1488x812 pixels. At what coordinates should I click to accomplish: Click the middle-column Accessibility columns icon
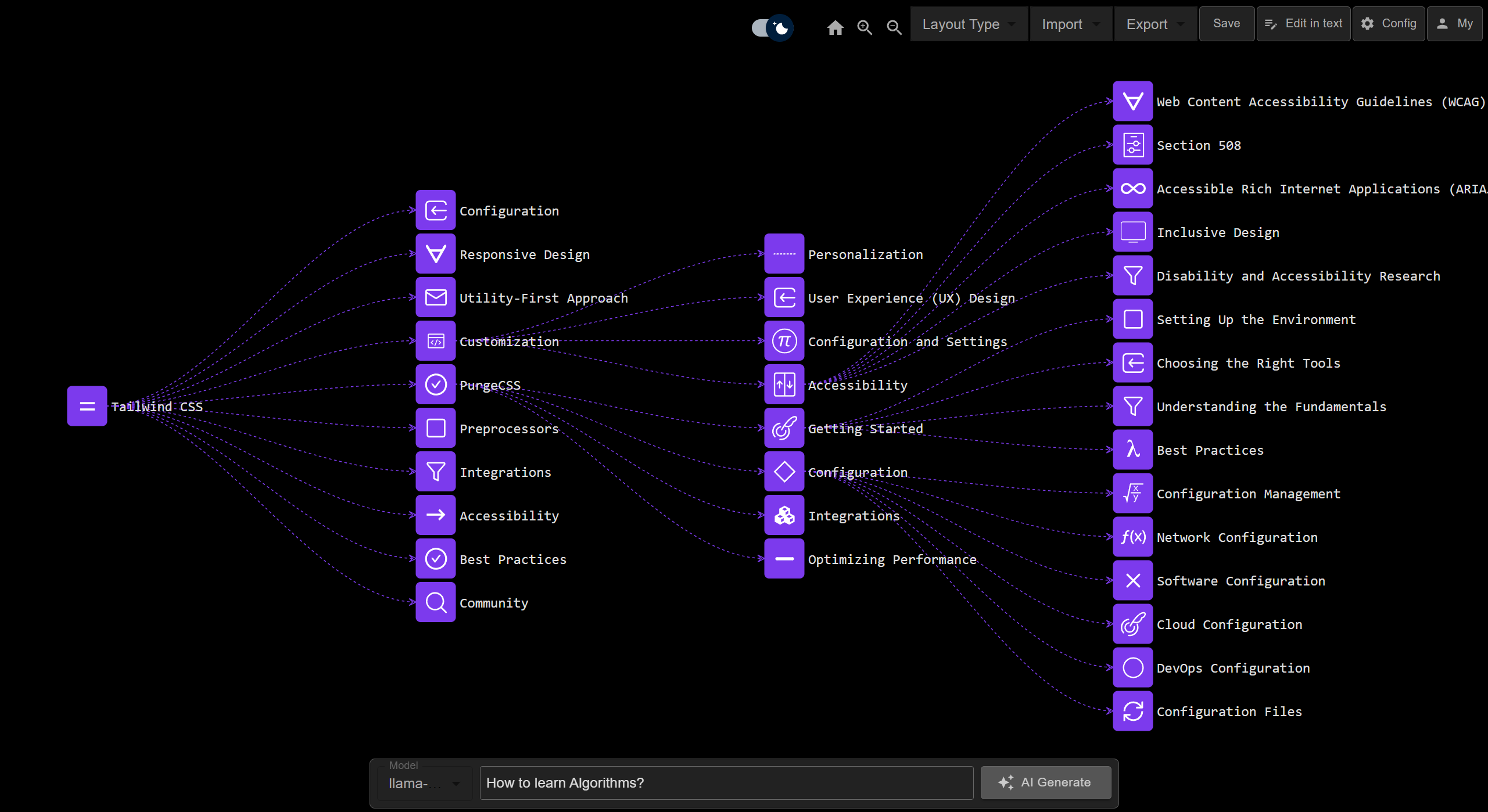[784, 385]
